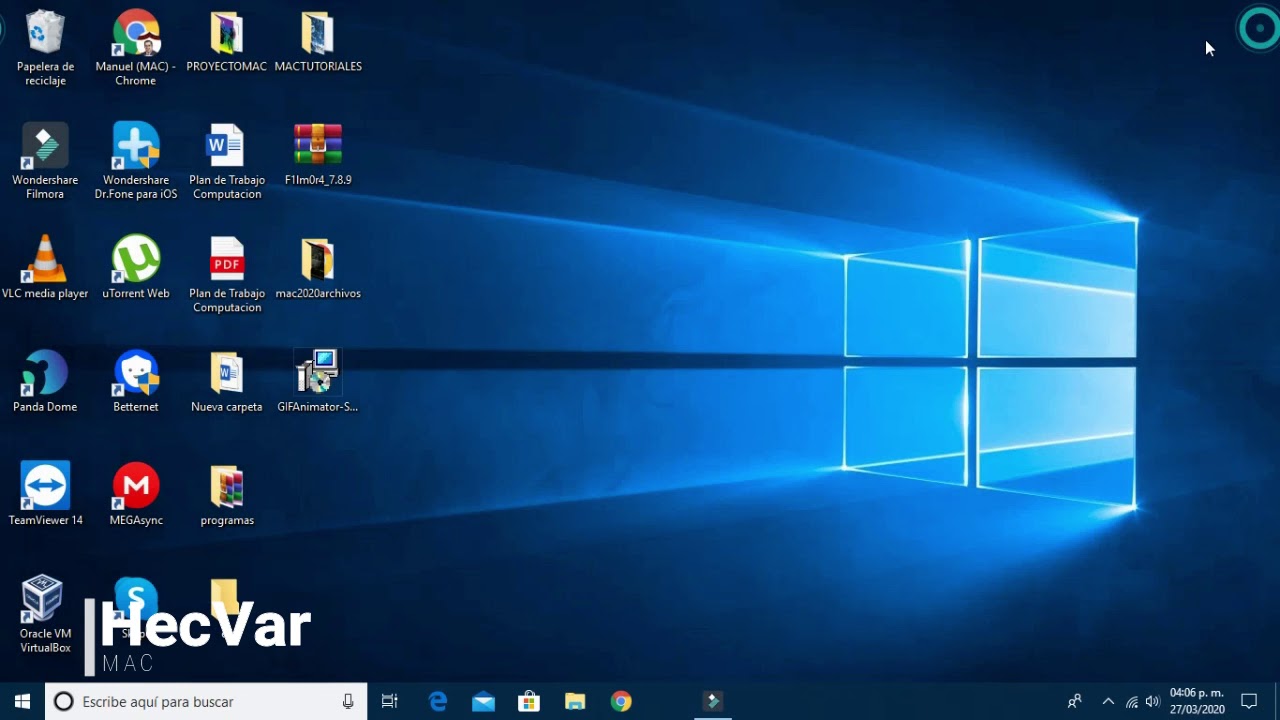Activate the microphone voice search icon
Screen dimensions: 1280x720
348,702
